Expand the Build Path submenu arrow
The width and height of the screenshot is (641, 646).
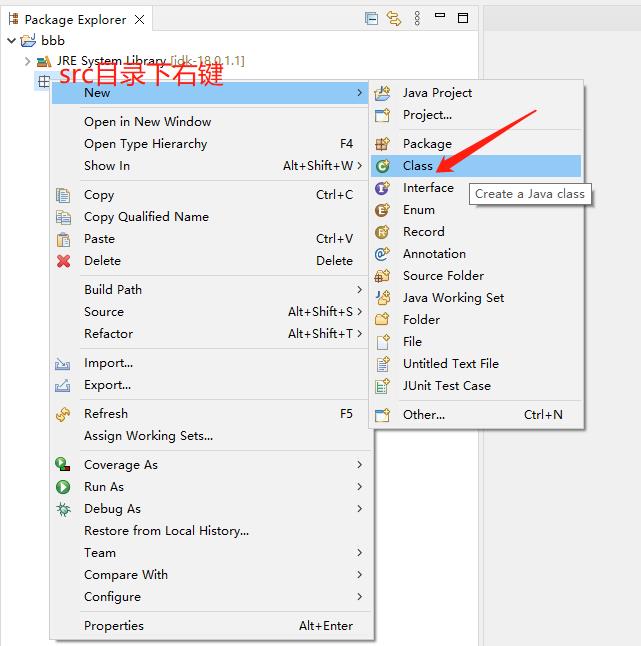360,290
